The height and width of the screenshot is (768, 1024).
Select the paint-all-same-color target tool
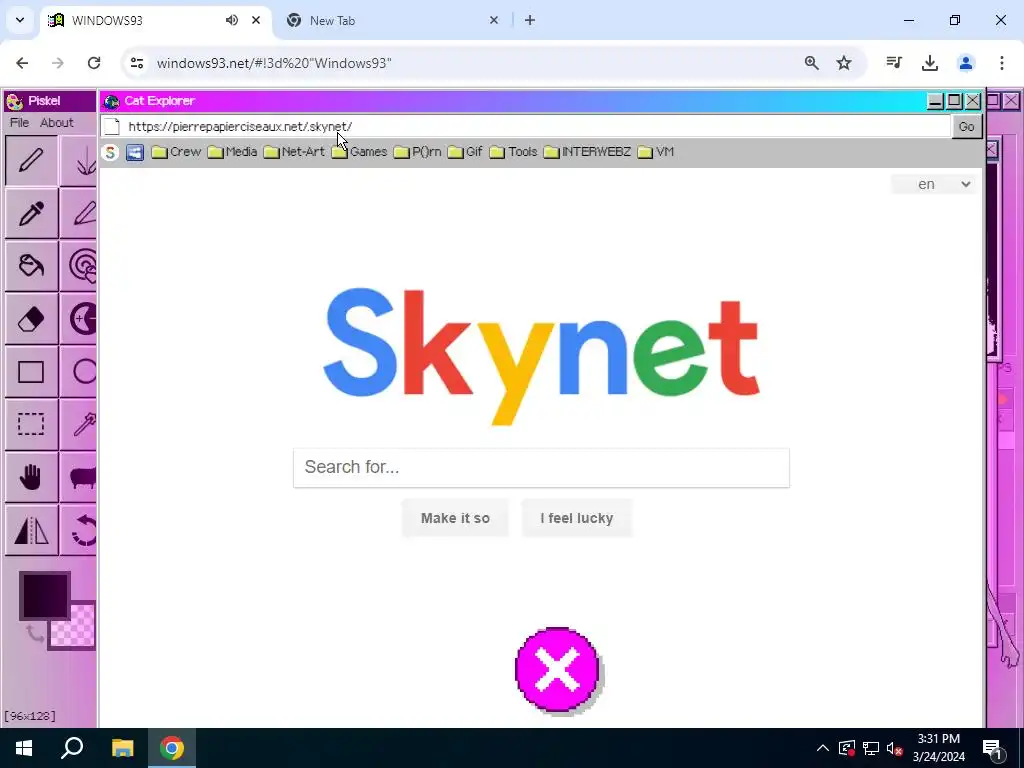[79, 266]
